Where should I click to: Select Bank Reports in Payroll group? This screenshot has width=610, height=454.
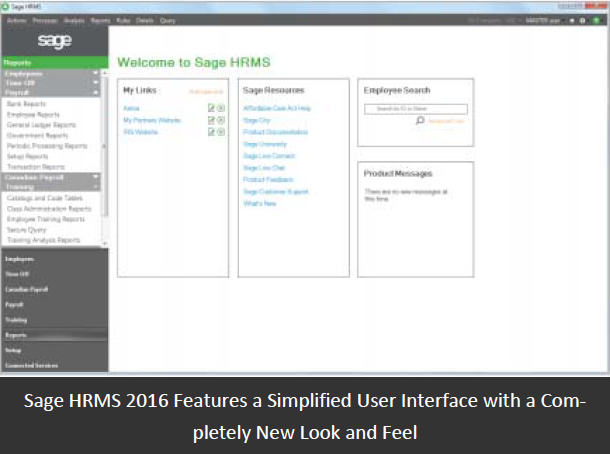tap(26, 103)
